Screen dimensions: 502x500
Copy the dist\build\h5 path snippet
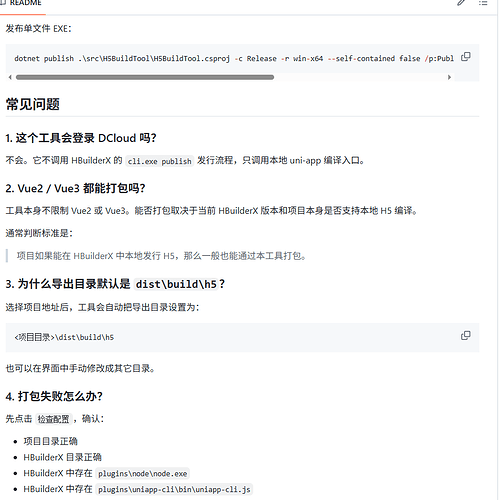(466, 336)
